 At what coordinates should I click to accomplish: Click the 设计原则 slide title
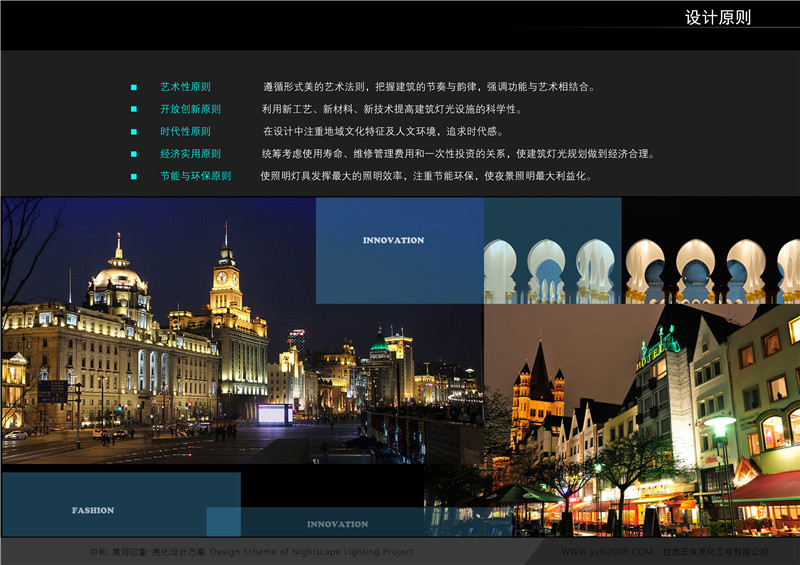point(717,18)
